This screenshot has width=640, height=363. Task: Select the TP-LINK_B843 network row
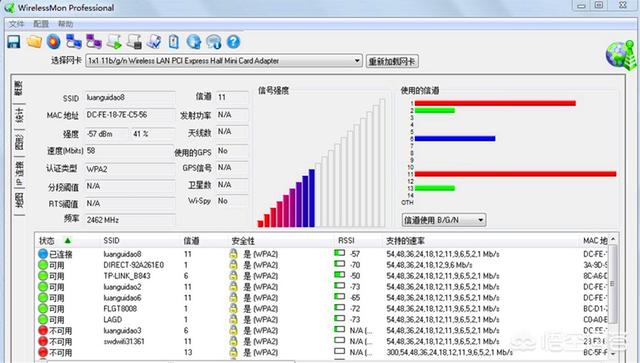point(322,276)
